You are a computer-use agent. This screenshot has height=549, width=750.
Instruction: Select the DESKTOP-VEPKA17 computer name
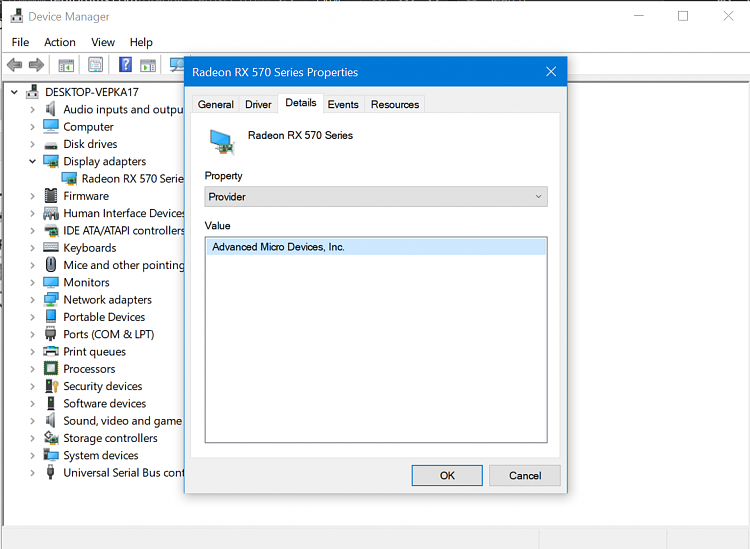[x=92, y=92]
